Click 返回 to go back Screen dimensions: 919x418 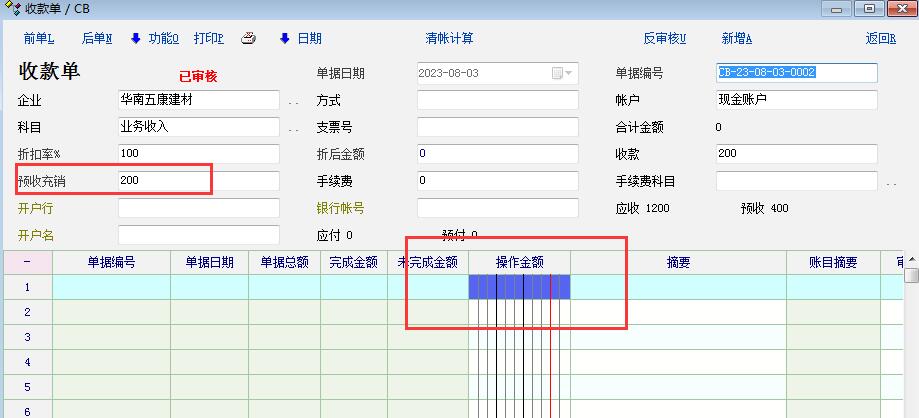[x=880, y=39]
